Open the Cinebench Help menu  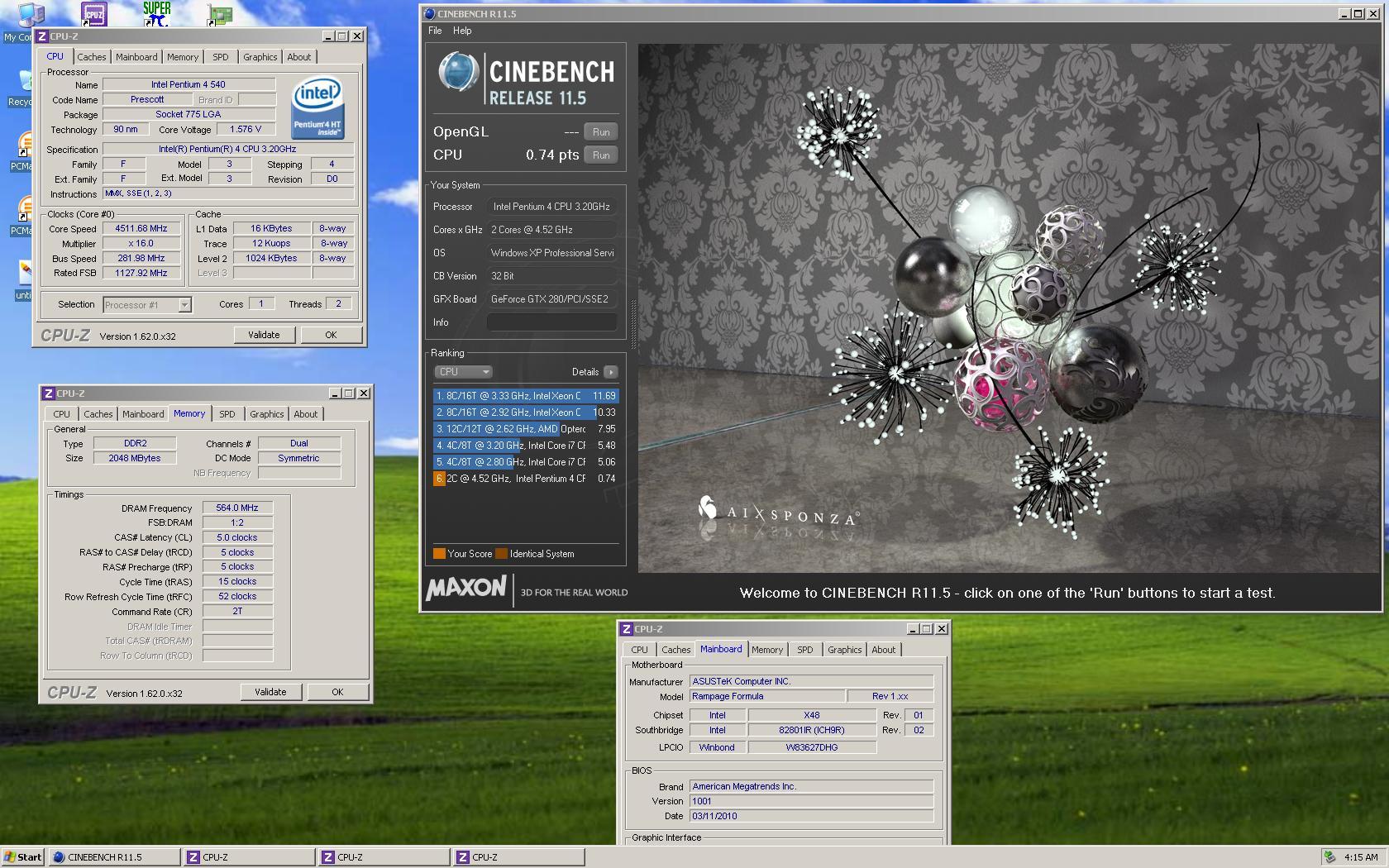tap(462, 31)
